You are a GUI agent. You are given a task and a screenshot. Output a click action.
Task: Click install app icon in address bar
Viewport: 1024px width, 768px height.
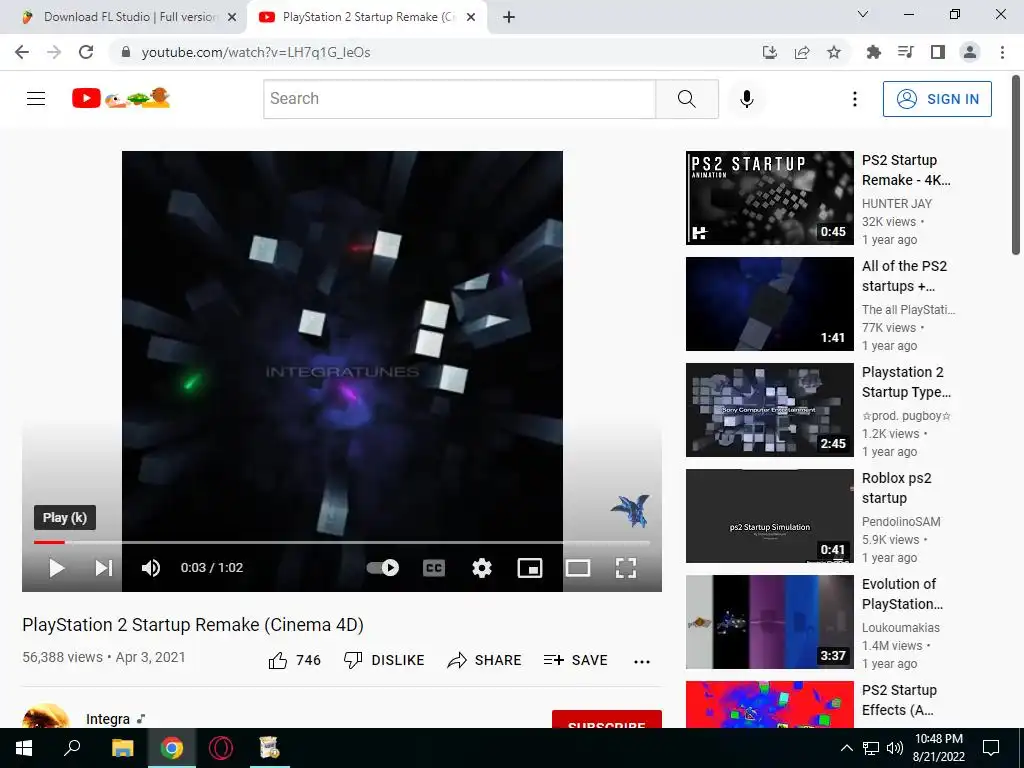[x=770, y=52]
